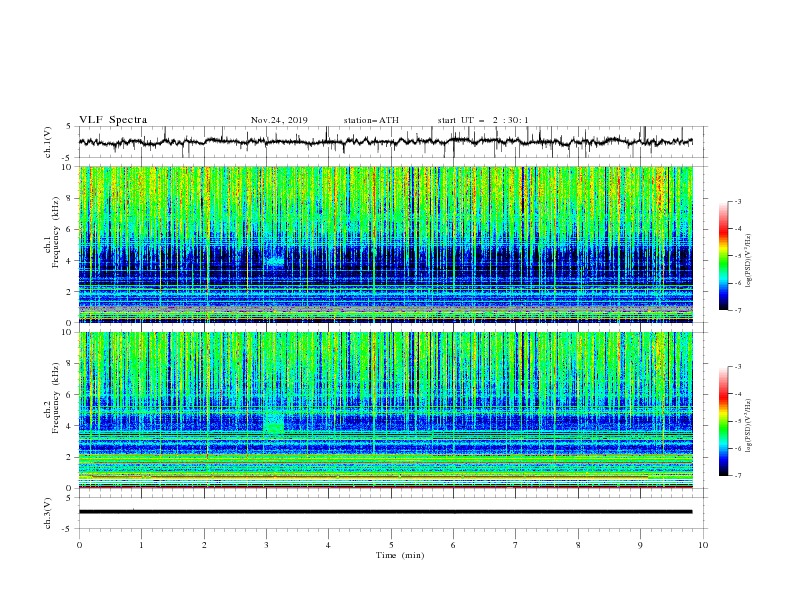792x612 pixels.
Task: Click the ch.1 waveform trace
Action: pyautogui.click(x=385, y=142)
